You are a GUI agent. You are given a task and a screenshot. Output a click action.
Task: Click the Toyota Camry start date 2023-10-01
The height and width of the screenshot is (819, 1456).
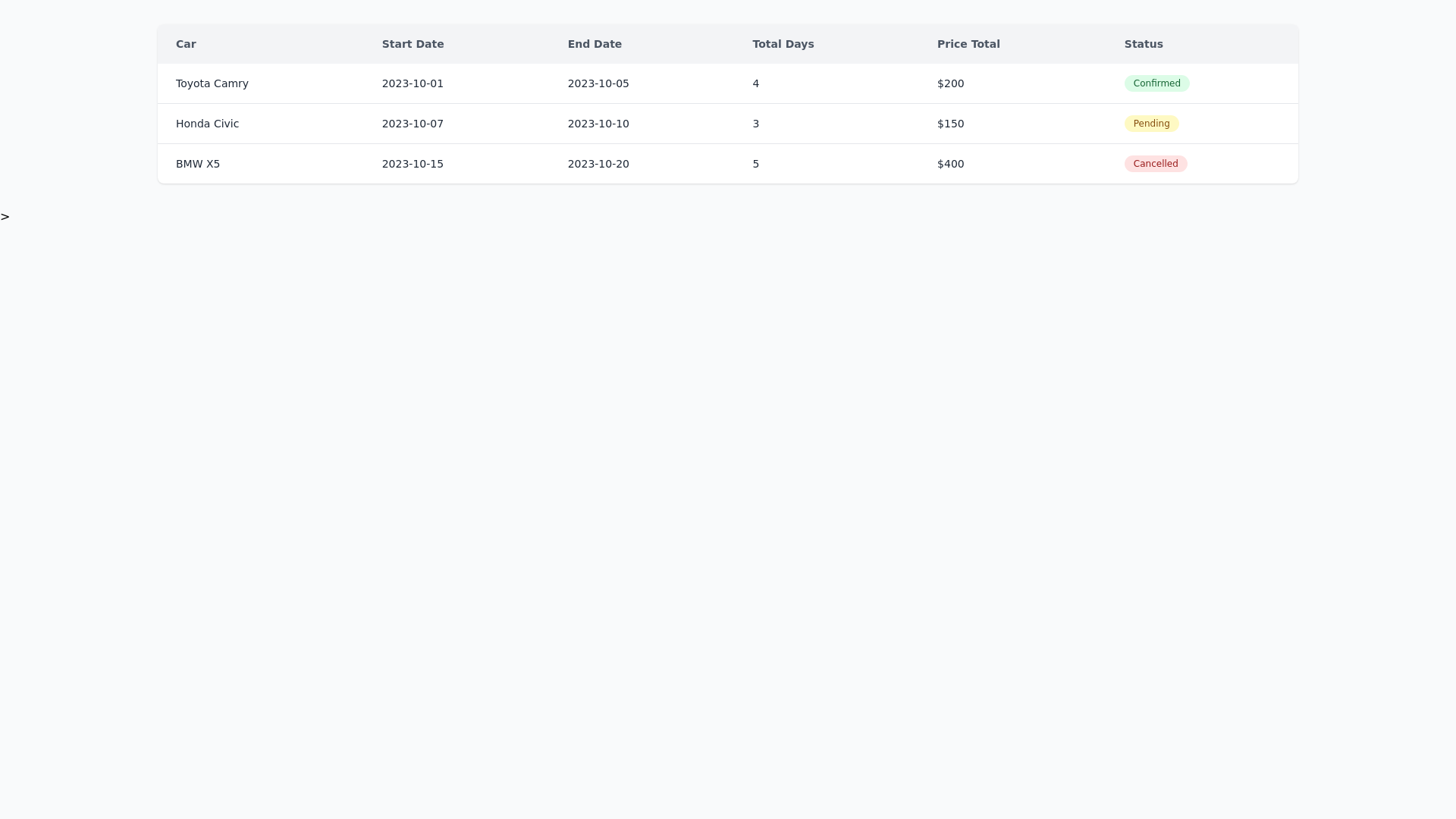click(x=413, y=83)
